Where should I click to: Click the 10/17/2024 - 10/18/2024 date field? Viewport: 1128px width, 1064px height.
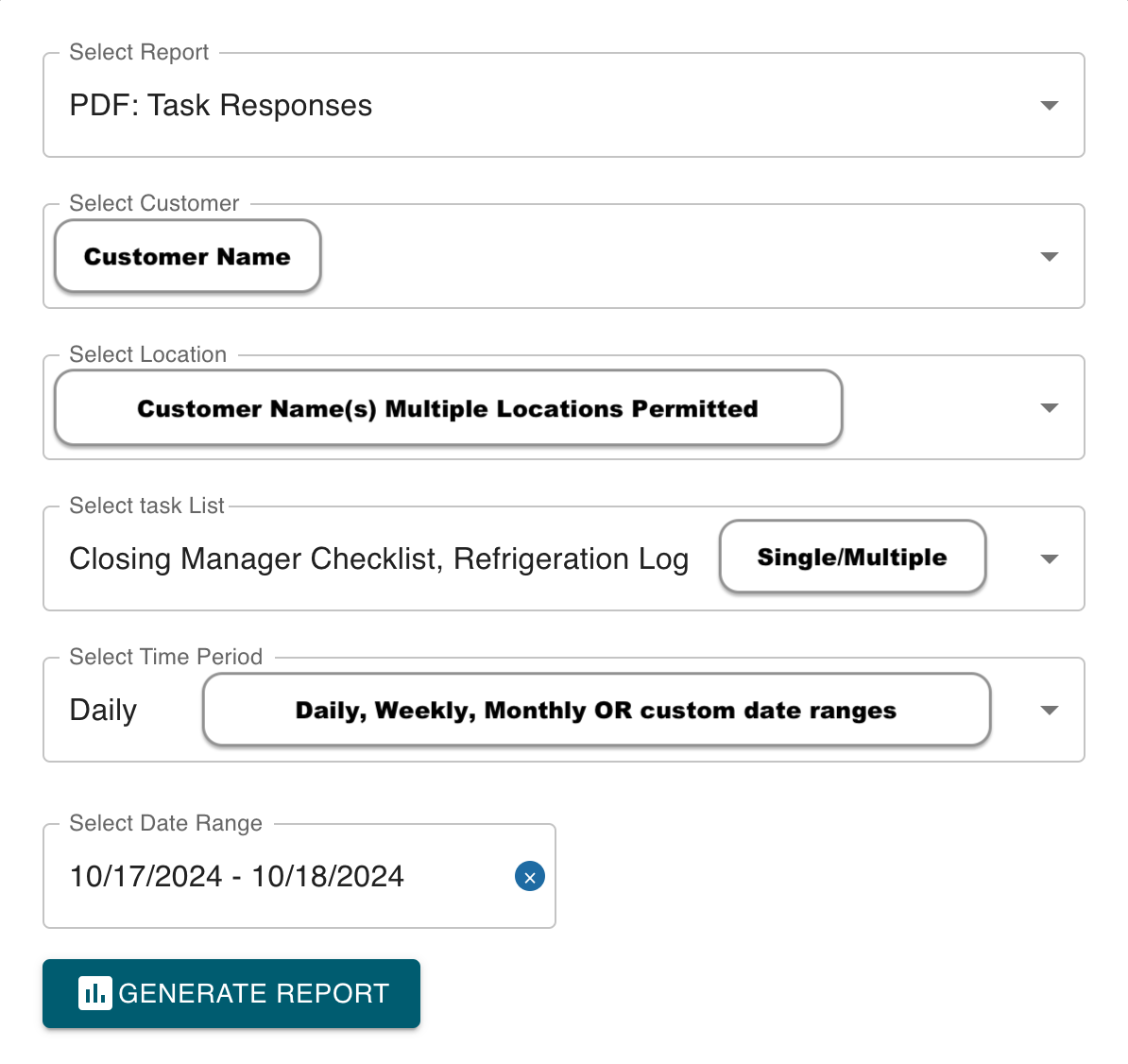(299, 876)
